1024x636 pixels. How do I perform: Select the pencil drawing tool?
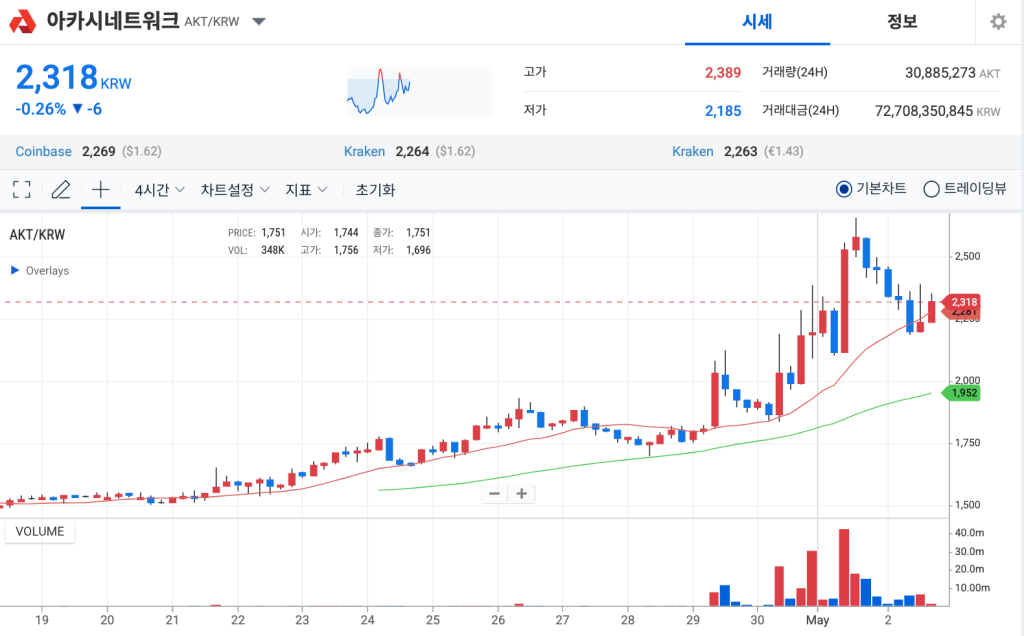coord(61,190)
